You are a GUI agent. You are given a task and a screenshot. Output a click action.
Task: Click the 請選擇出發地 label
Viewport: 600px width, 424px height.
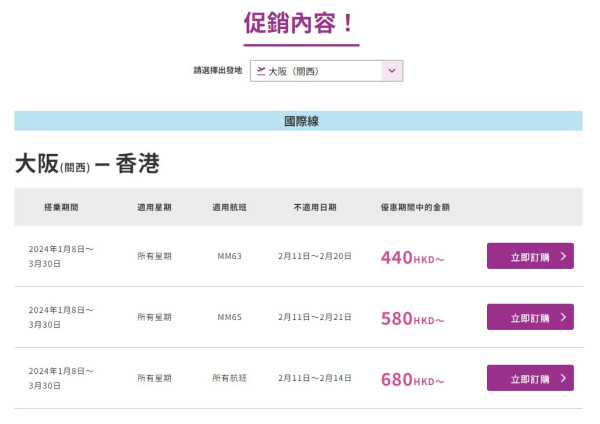click(x=217, y=71)
